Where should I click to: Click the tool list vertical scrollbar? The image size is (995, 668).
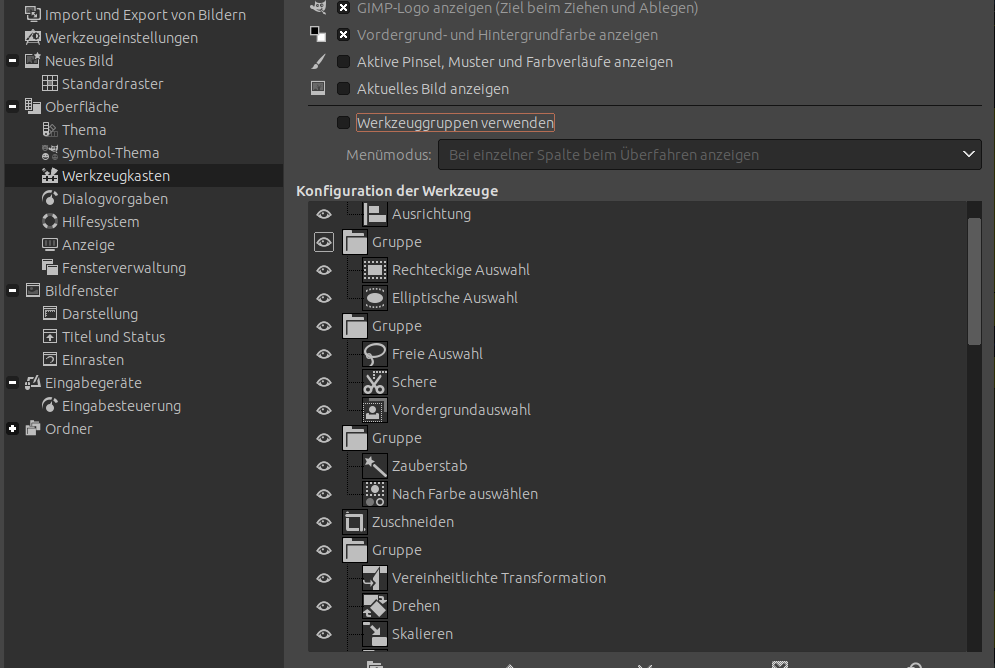[974, 281]
